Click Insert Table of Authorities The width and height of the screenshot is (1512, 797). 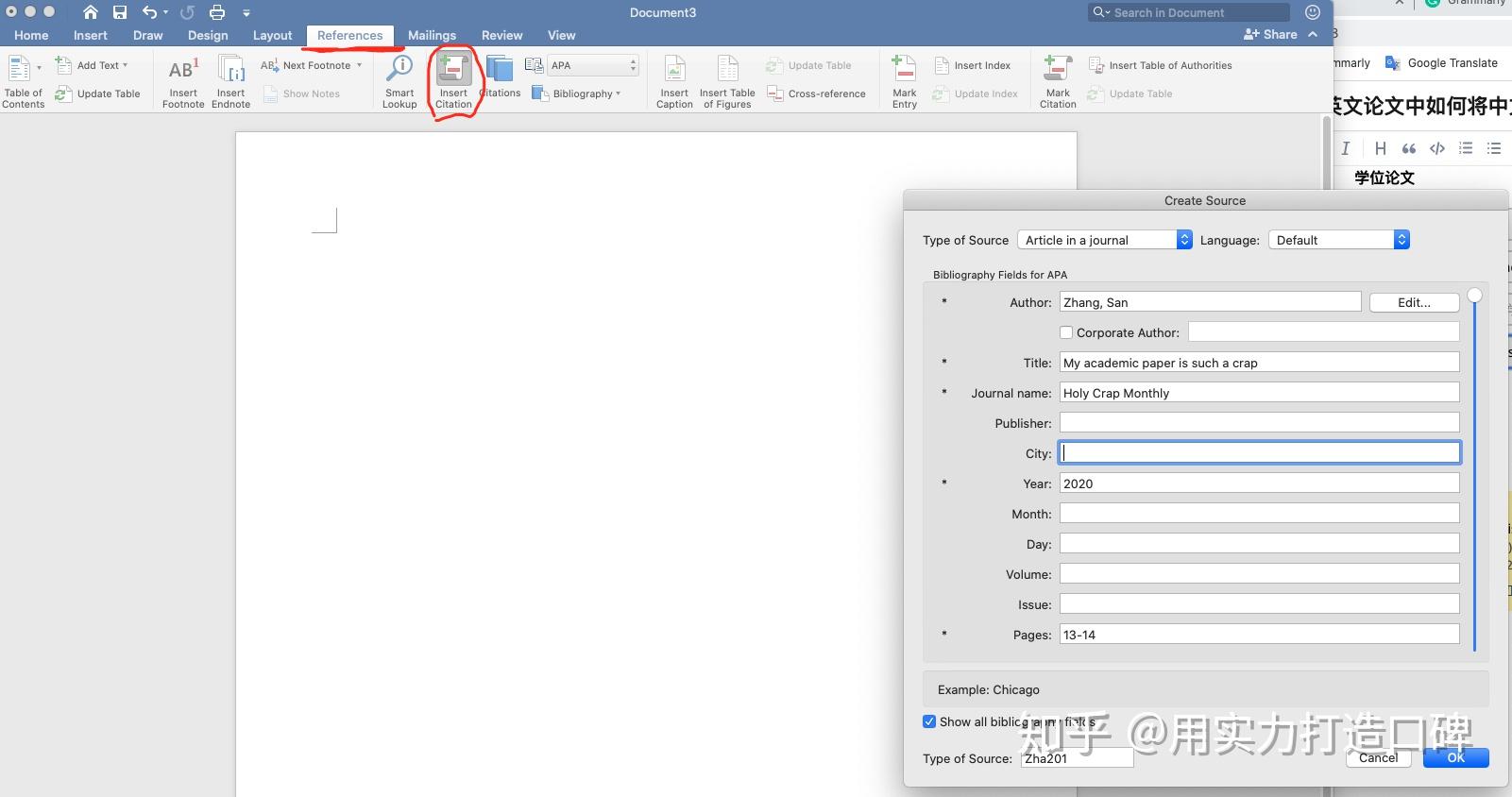tap(1161, 65)
